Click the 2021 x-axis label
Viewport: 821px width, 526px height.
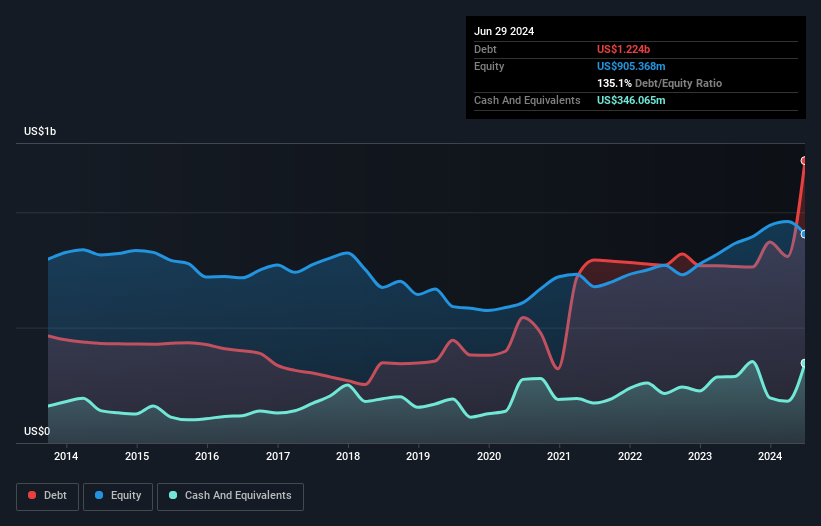[559, 456]
